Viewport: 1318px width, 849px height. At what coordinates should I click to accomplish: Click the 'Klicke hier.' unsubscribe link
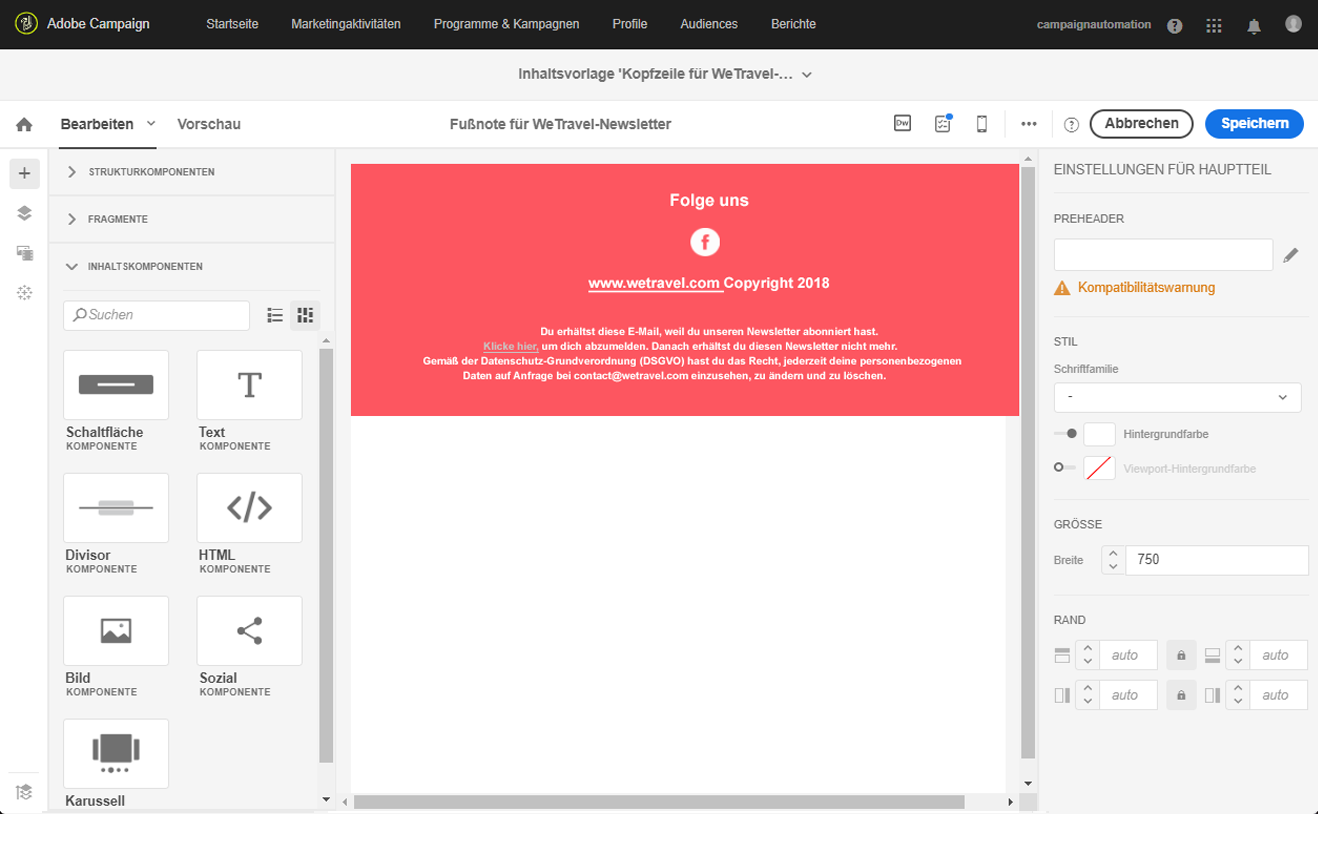pos(511,346)
